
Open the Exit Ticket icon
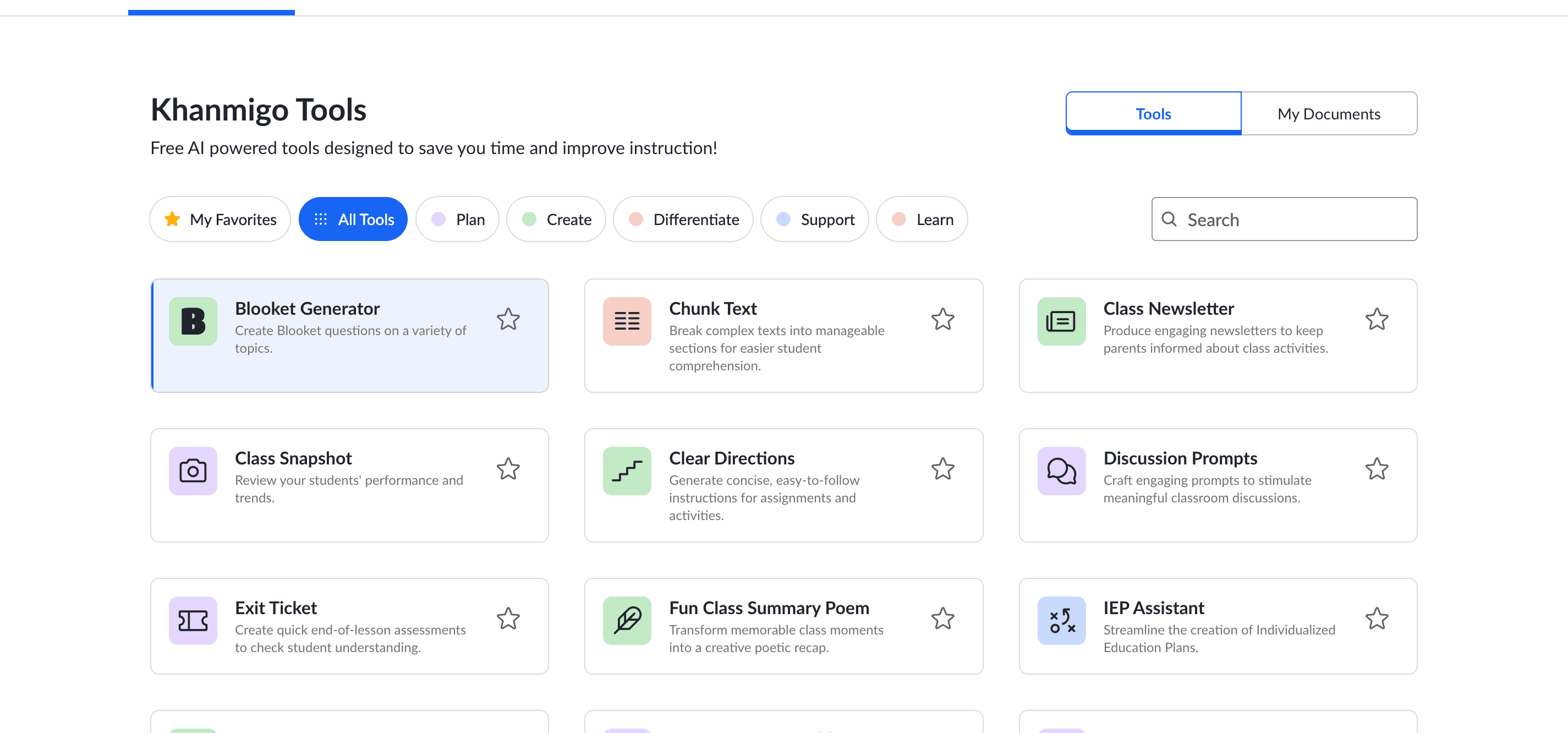pos(193,621)
